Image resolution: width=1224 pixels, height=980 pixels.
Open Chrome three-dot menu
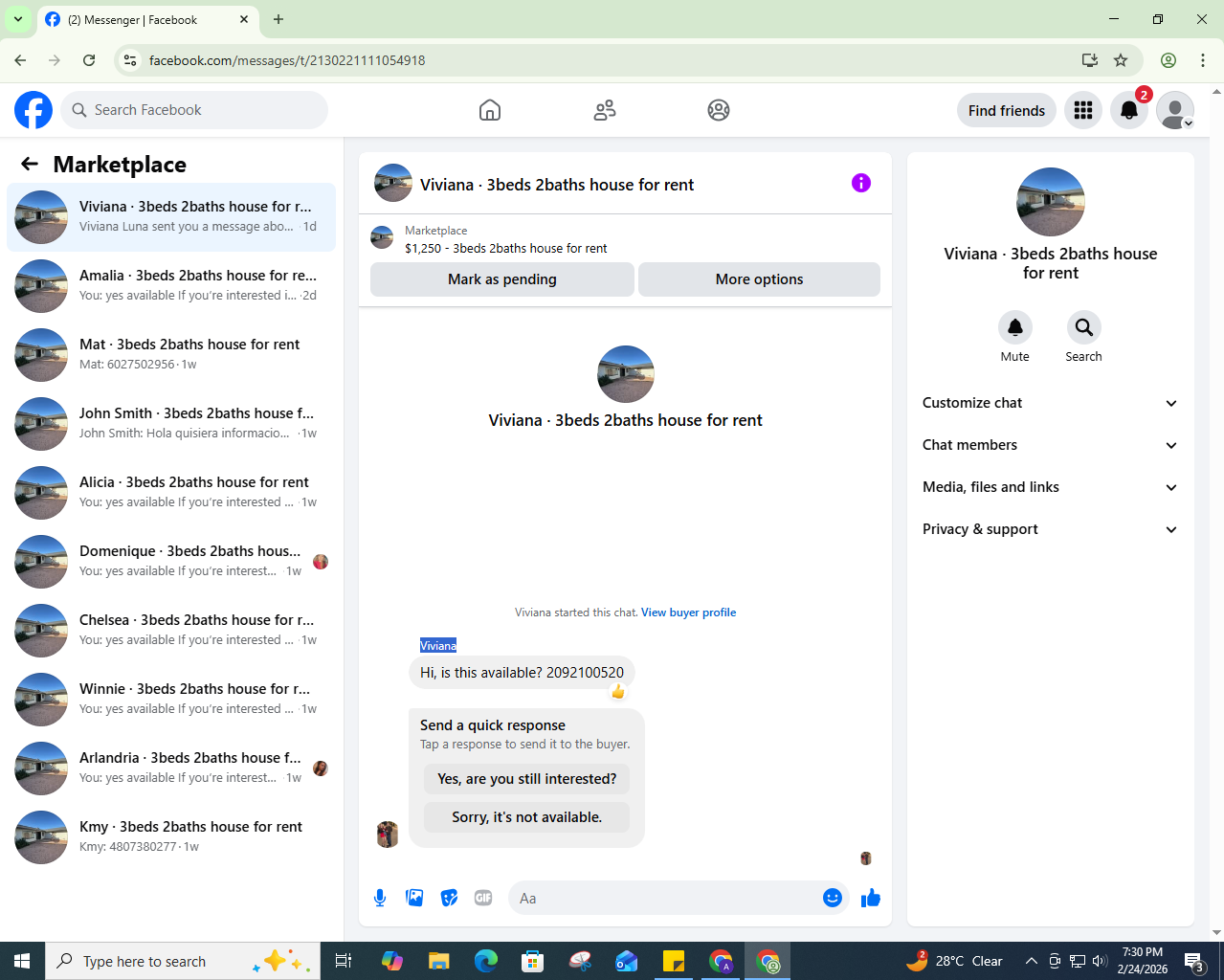click(1203, 60)
